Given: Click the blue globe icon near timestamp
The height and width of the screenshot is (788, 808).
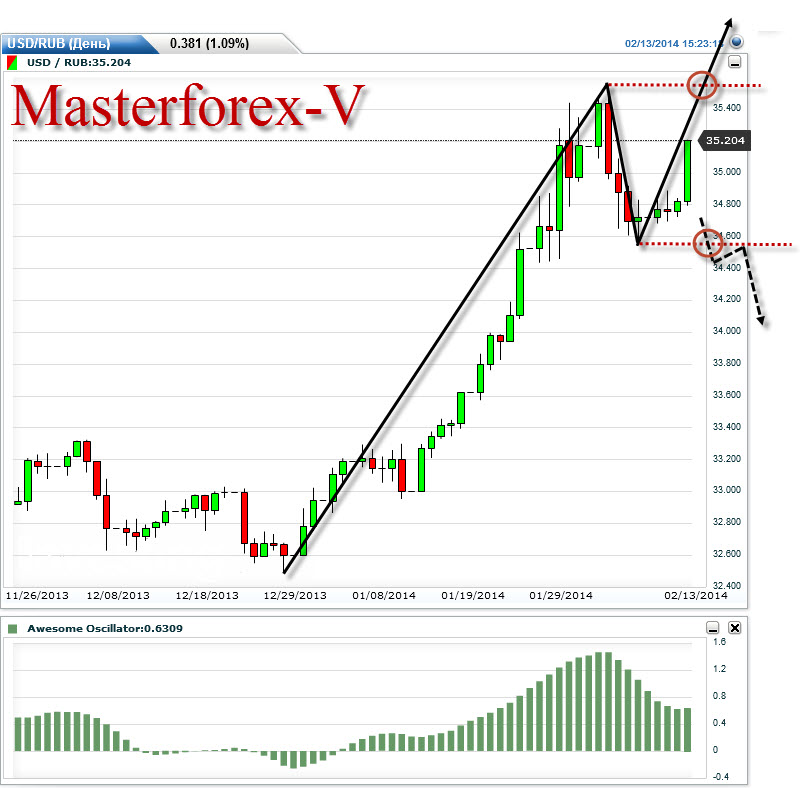Looking at the screenshot, I should [737, 42].
